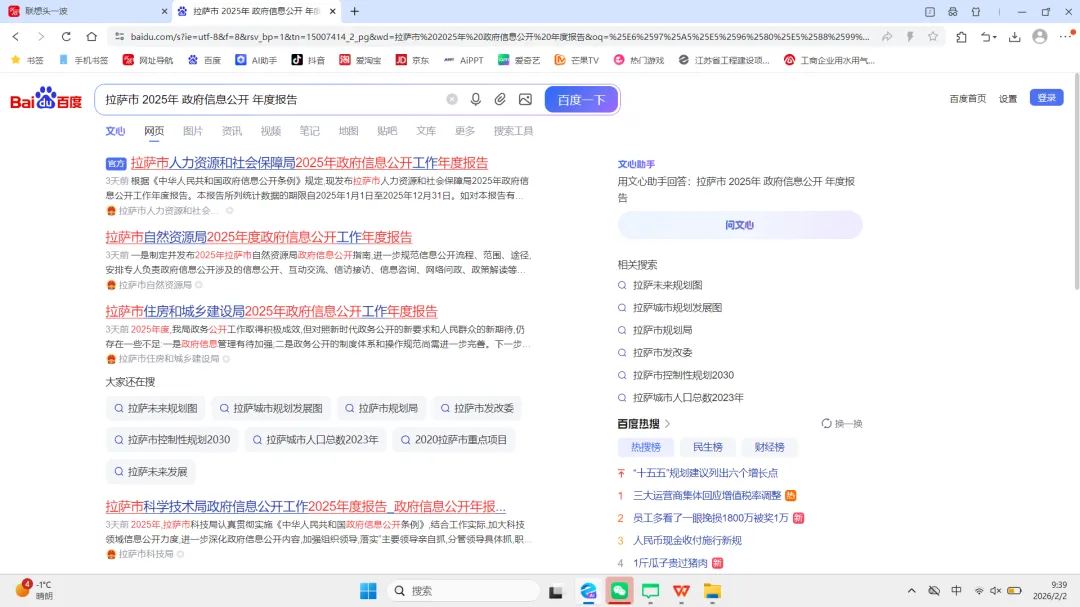The image size is (1080, 607).
Task: Select the 文心 search tab
Action: coord(115,131)
